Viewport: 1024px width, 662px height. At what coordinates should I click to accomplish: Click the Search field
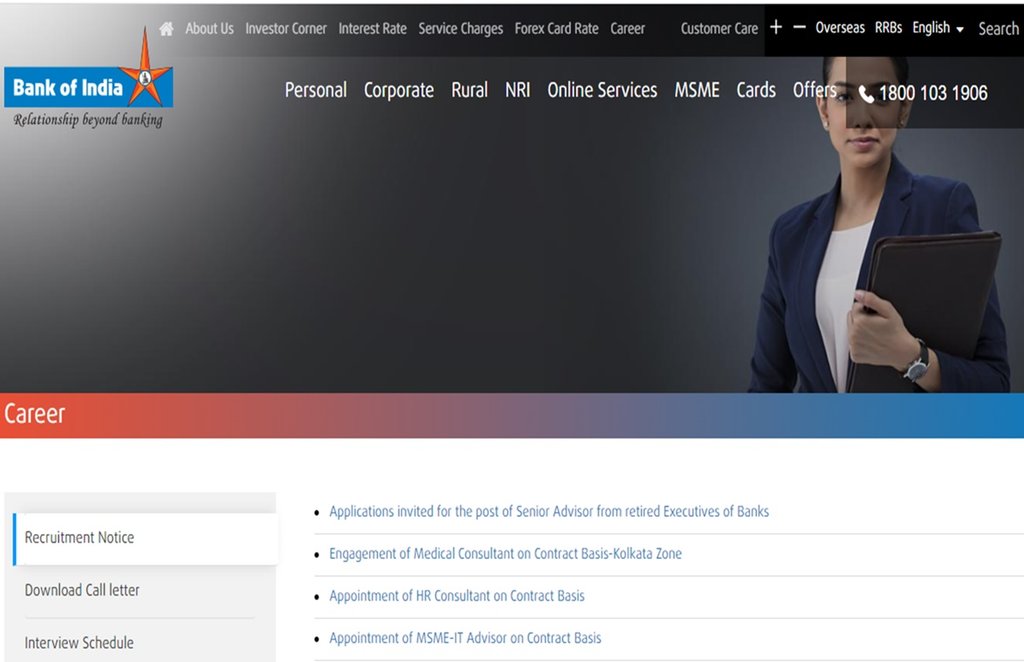click(x=998, y=29)
